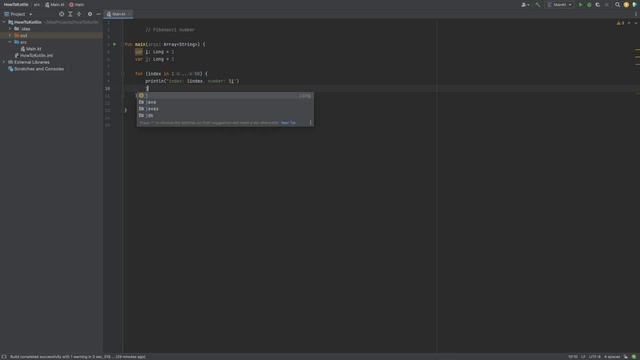Viewport: 640px width, 360px height.
Task: Collapse the src folder
Action: click(10, 42)
